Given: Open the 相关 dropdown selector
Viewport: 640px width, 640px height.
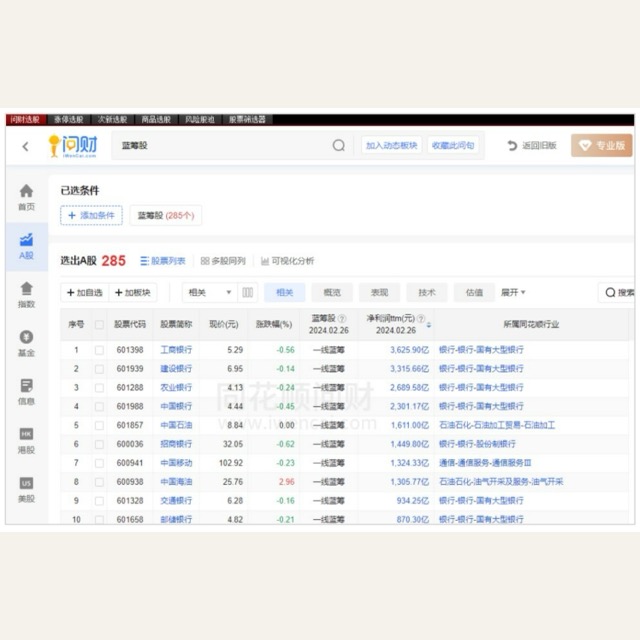Looking at the screenshot, I should coord(210,292).
